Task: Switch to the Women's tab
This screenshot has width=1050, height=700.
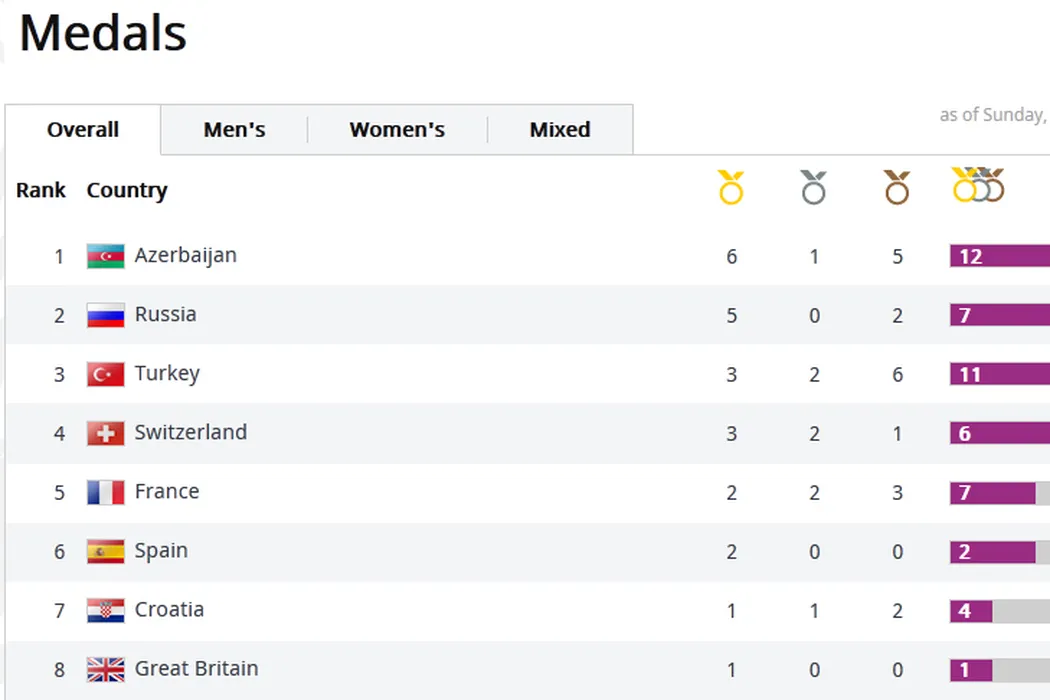Action: (397, 130)
